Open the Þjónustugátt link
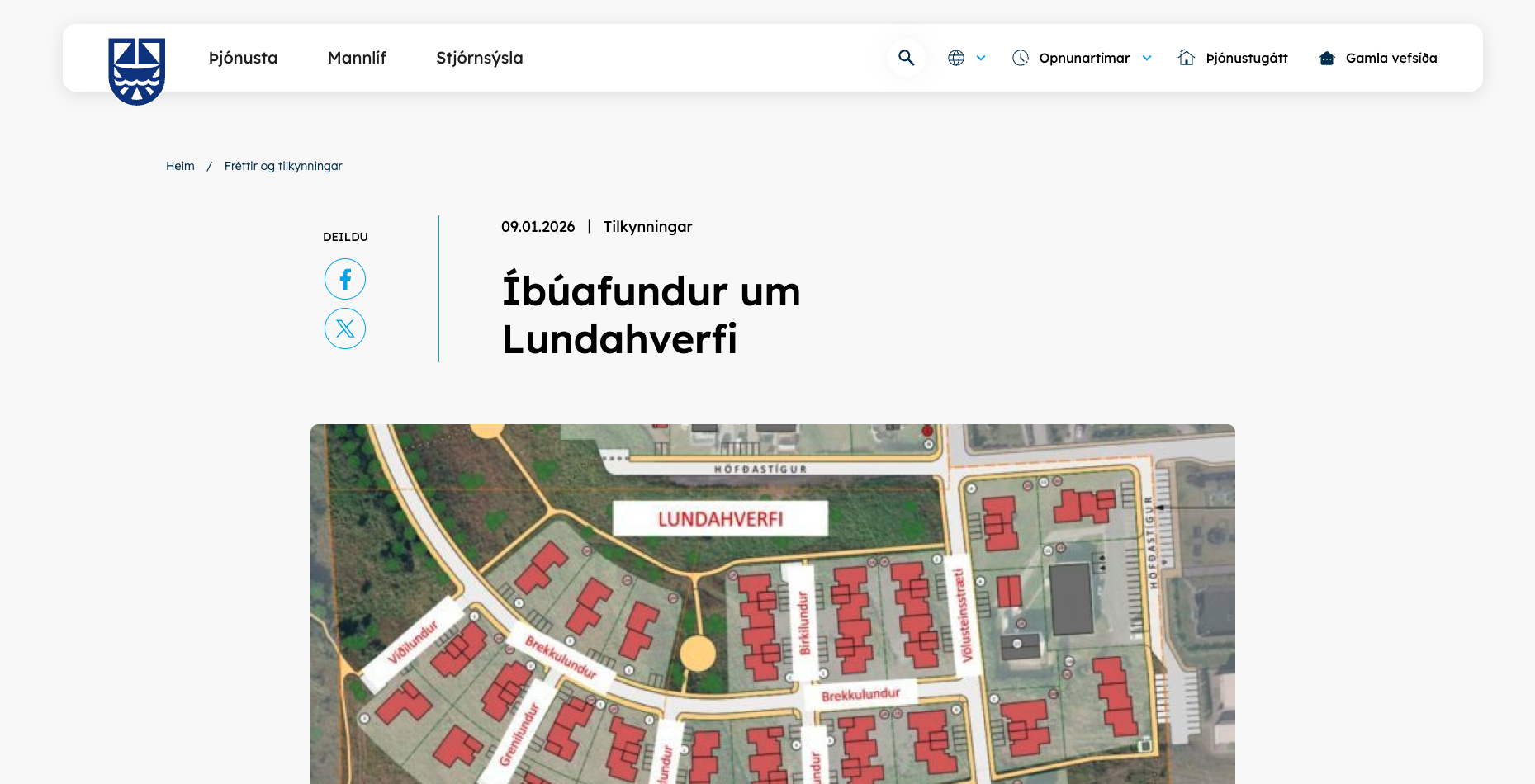The height and width of the screenshot is (784, 1535). (x=1247, y=58)
